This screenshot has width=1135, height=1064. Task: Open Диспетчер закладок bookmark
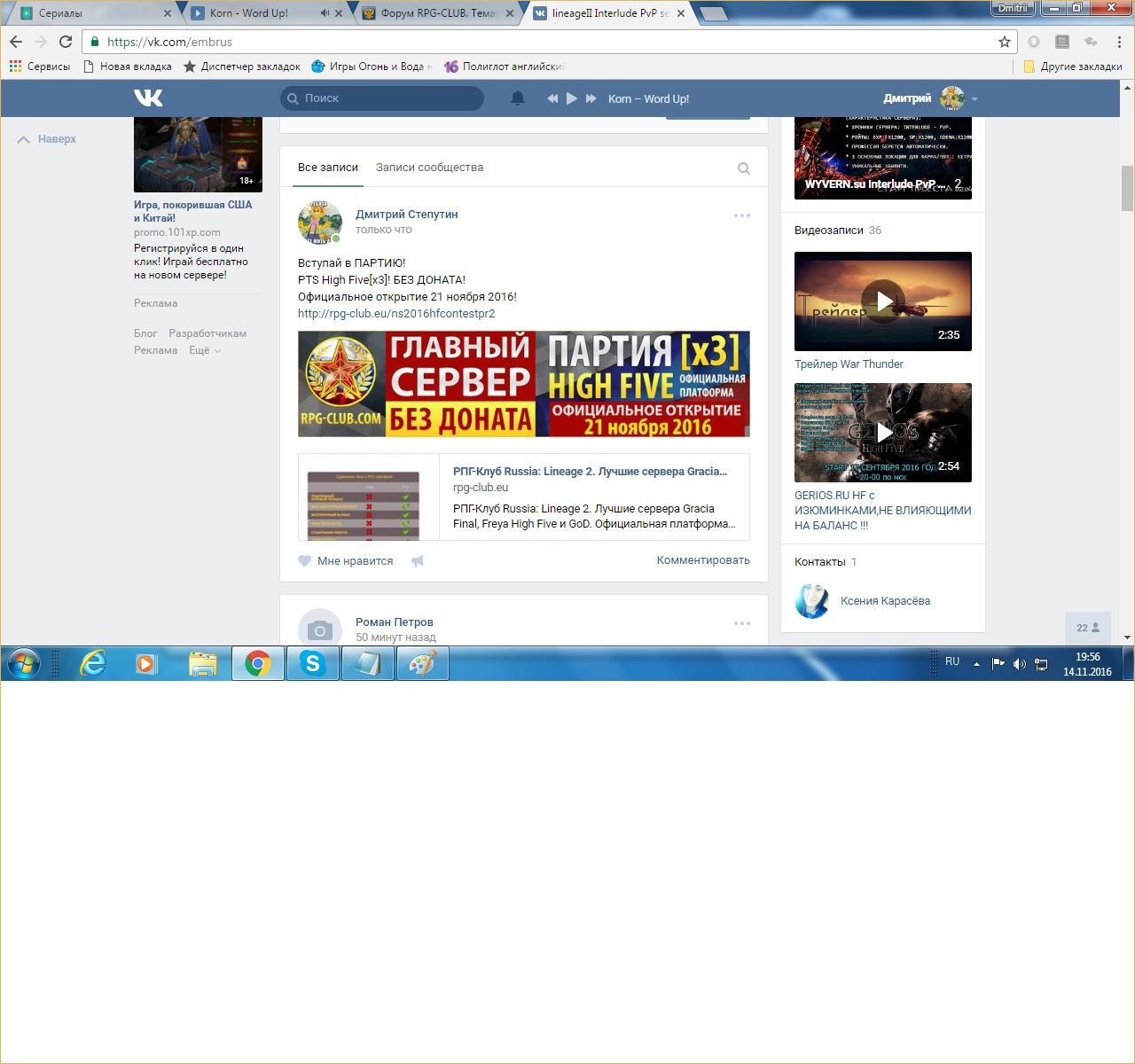tap(241, 66)
